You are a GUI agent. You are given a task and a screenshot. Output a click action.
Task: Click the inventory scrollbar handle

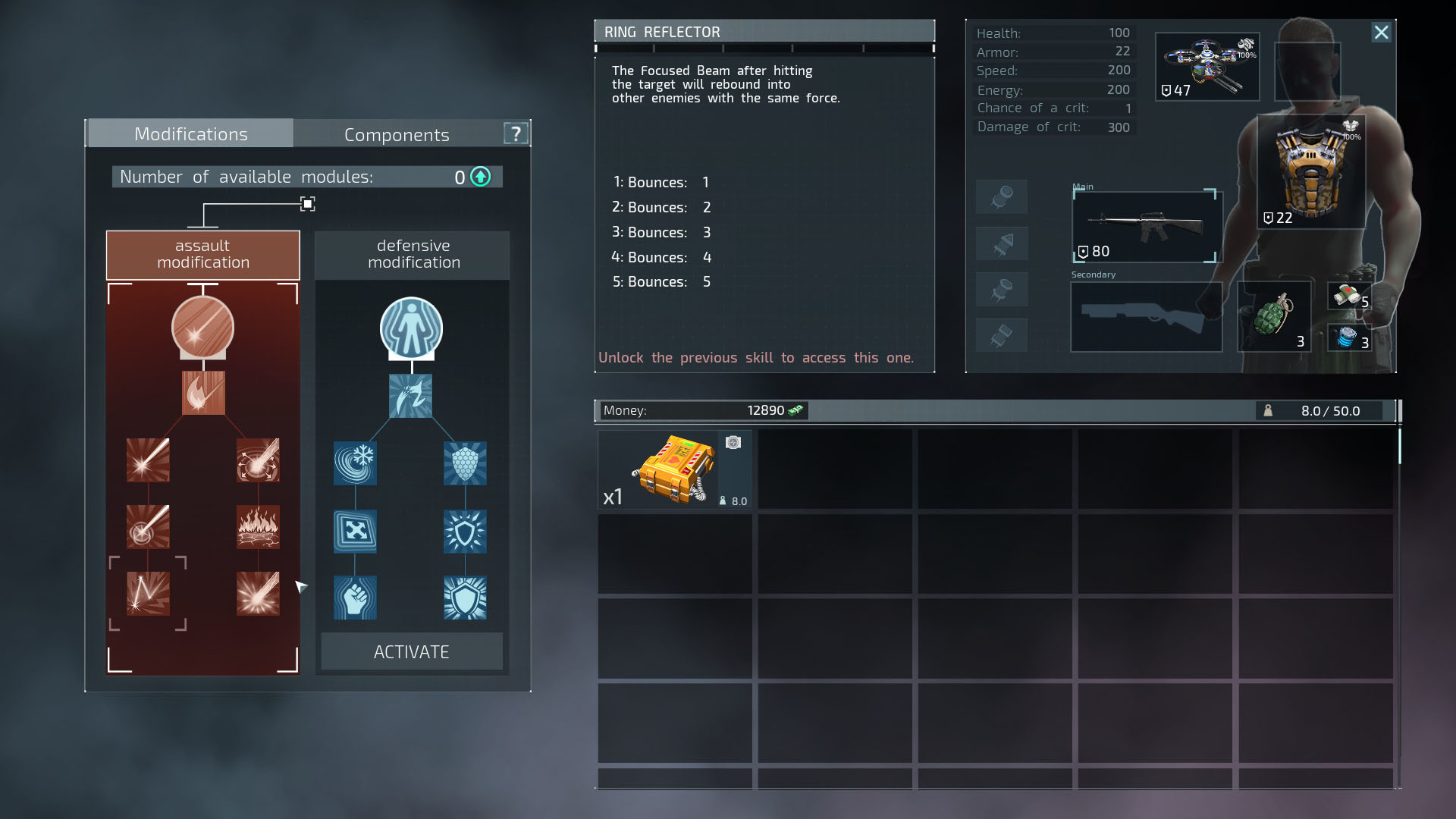pyautogui.click(x=1399, y=447)
